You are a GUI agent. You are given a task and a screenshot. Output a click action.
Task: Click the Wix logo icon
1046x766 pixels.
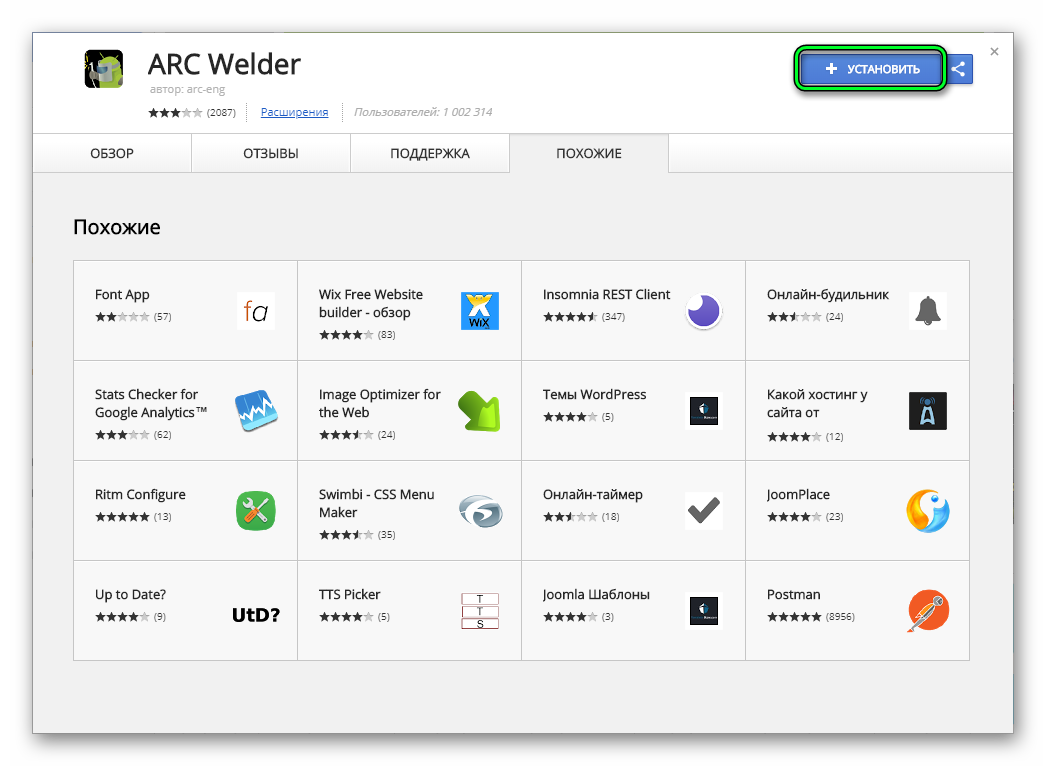pos(480,311)
